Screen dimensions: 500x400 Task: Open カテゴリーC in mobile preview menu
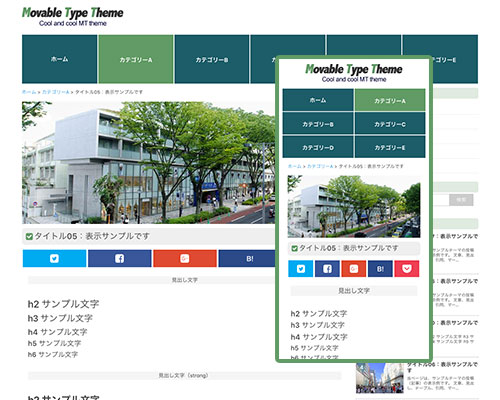(x=390, y=124)
